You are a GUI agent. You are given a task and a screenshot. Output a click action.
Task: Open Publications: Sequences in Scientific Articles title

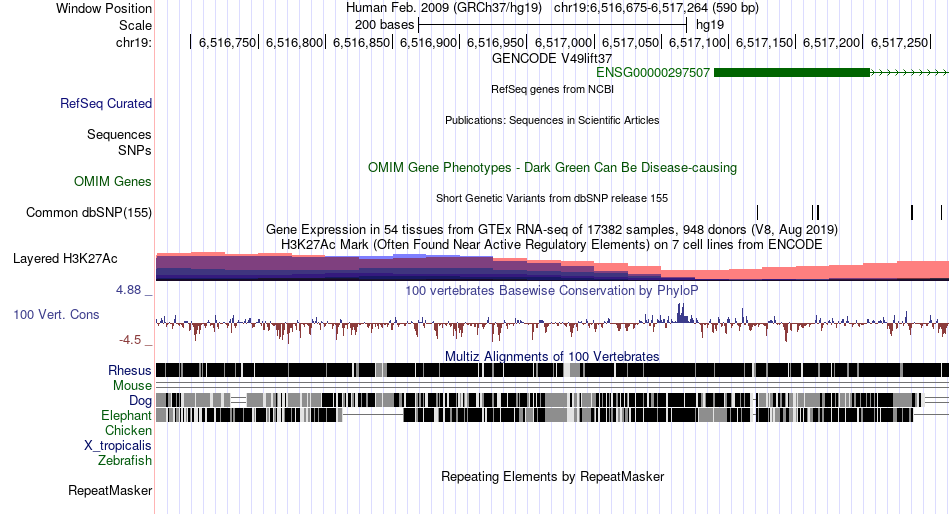point(552,120)
